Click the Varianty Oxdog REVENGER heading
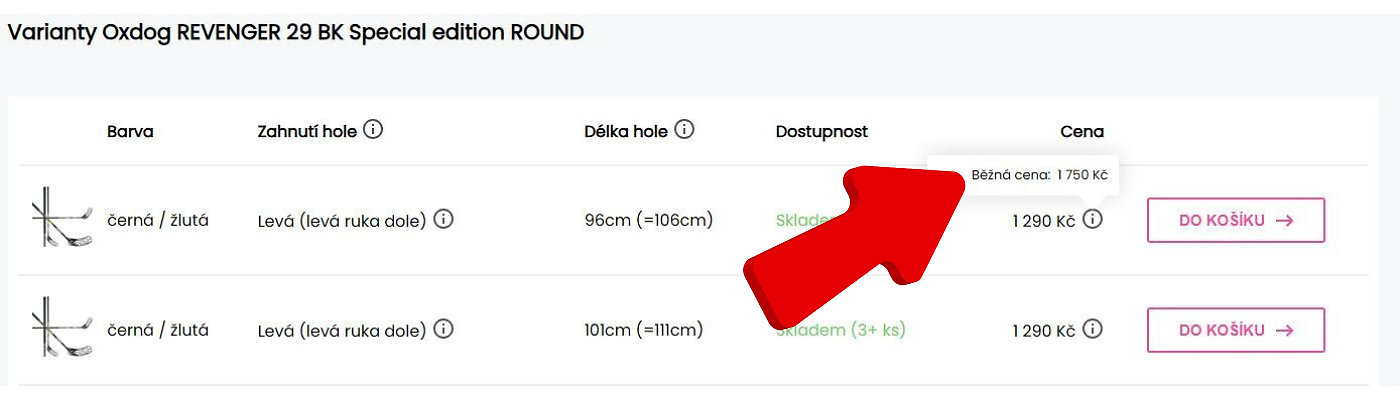Screen dimensions: 1400x400 pyautogui.click(x=296, y=32)
